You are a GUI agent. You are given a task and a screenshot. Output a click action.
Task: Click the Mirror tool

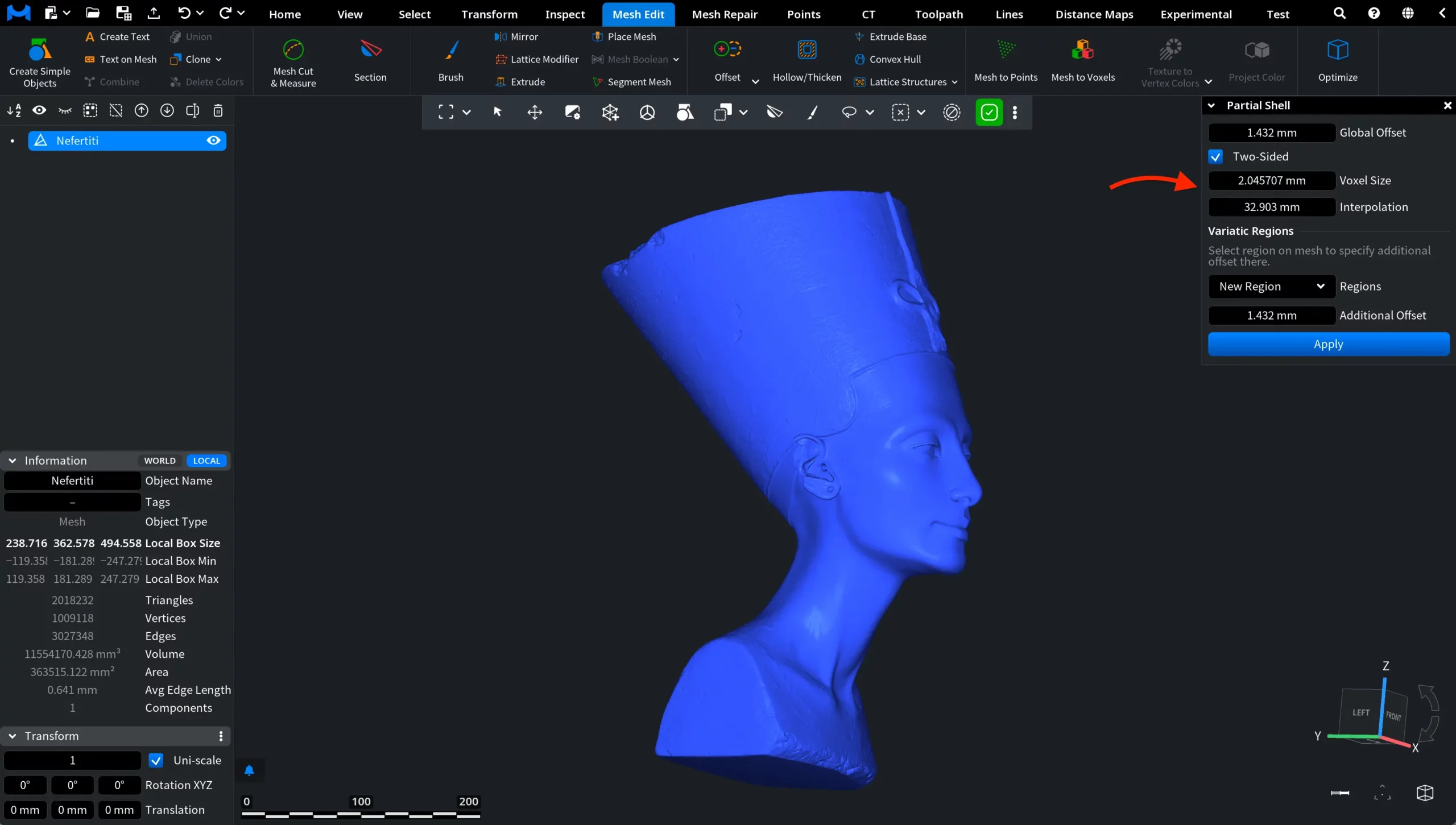[516, 36]
